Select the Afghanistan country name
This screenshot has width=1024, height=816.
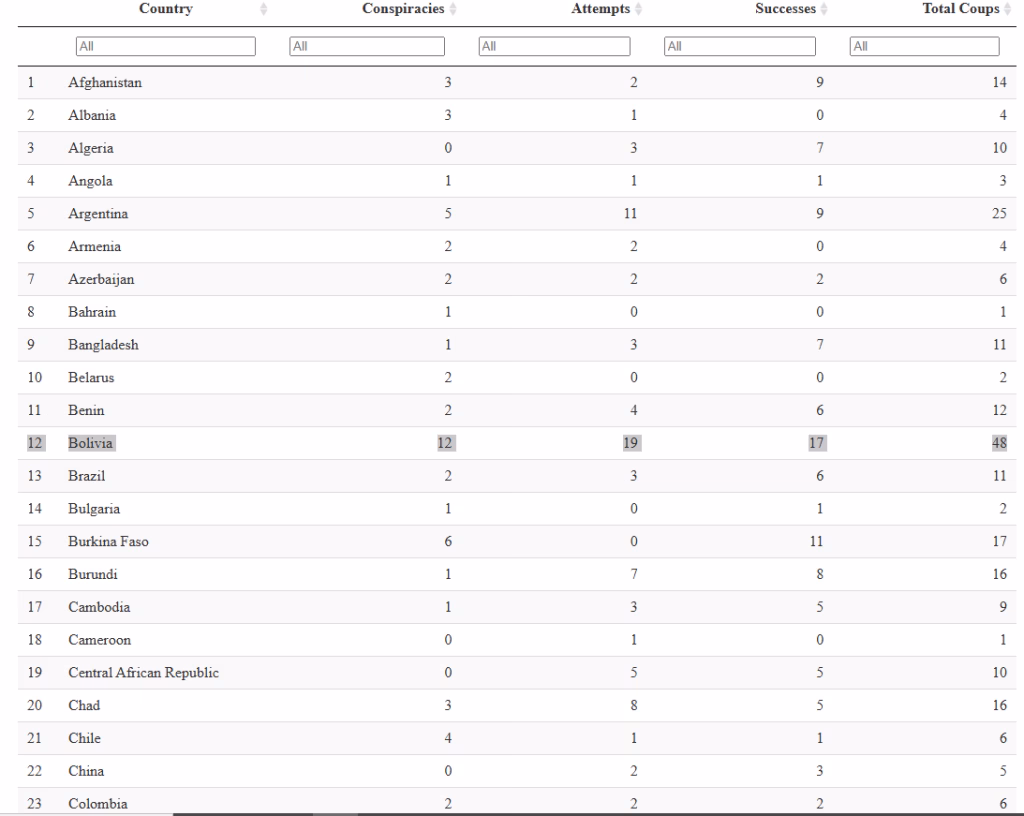point(105,83)
